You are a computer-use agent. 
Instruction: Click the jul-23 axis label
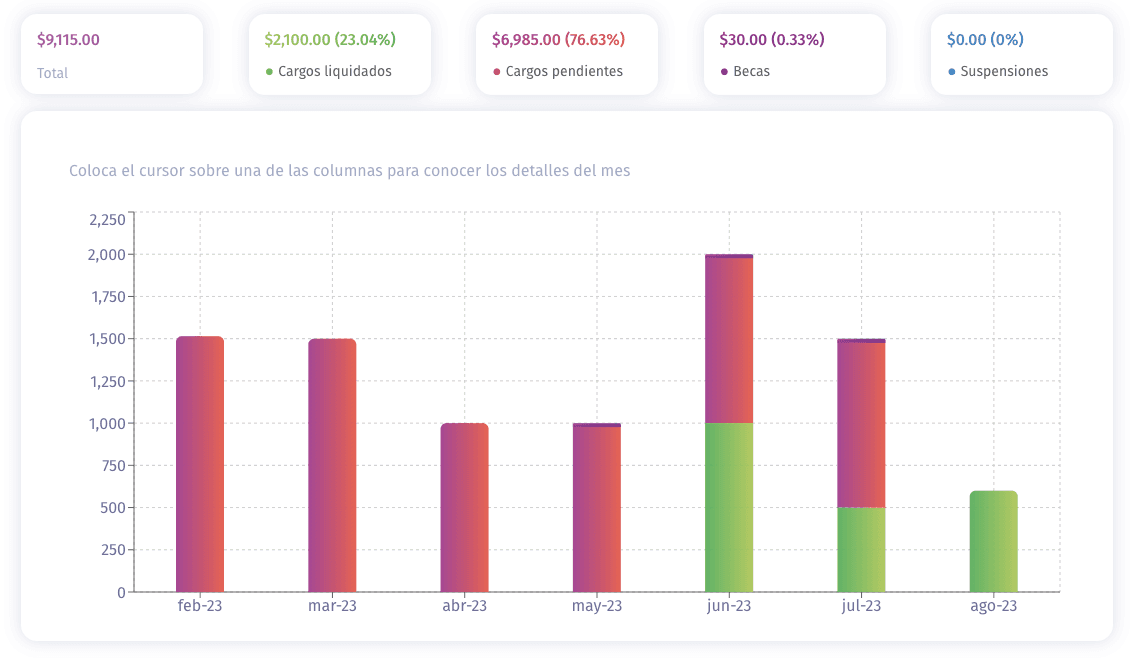pos(861,606)
